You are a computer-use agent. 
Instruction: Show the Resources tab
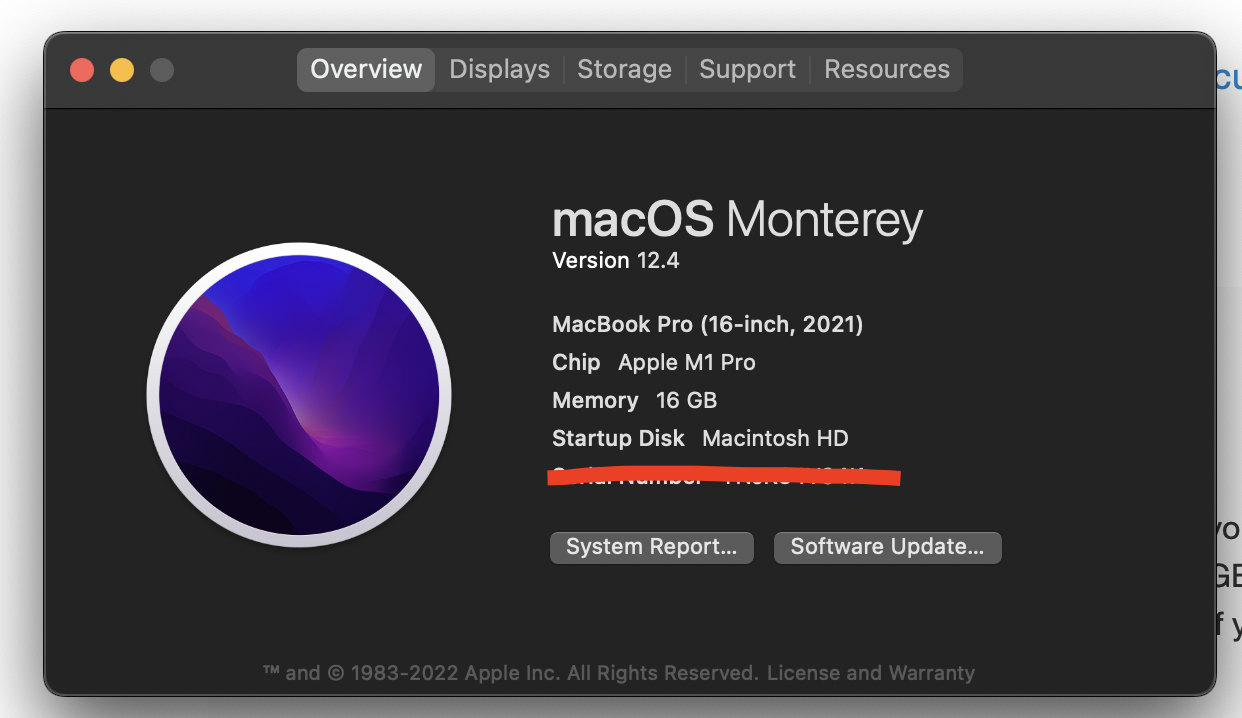coord(886,69)
